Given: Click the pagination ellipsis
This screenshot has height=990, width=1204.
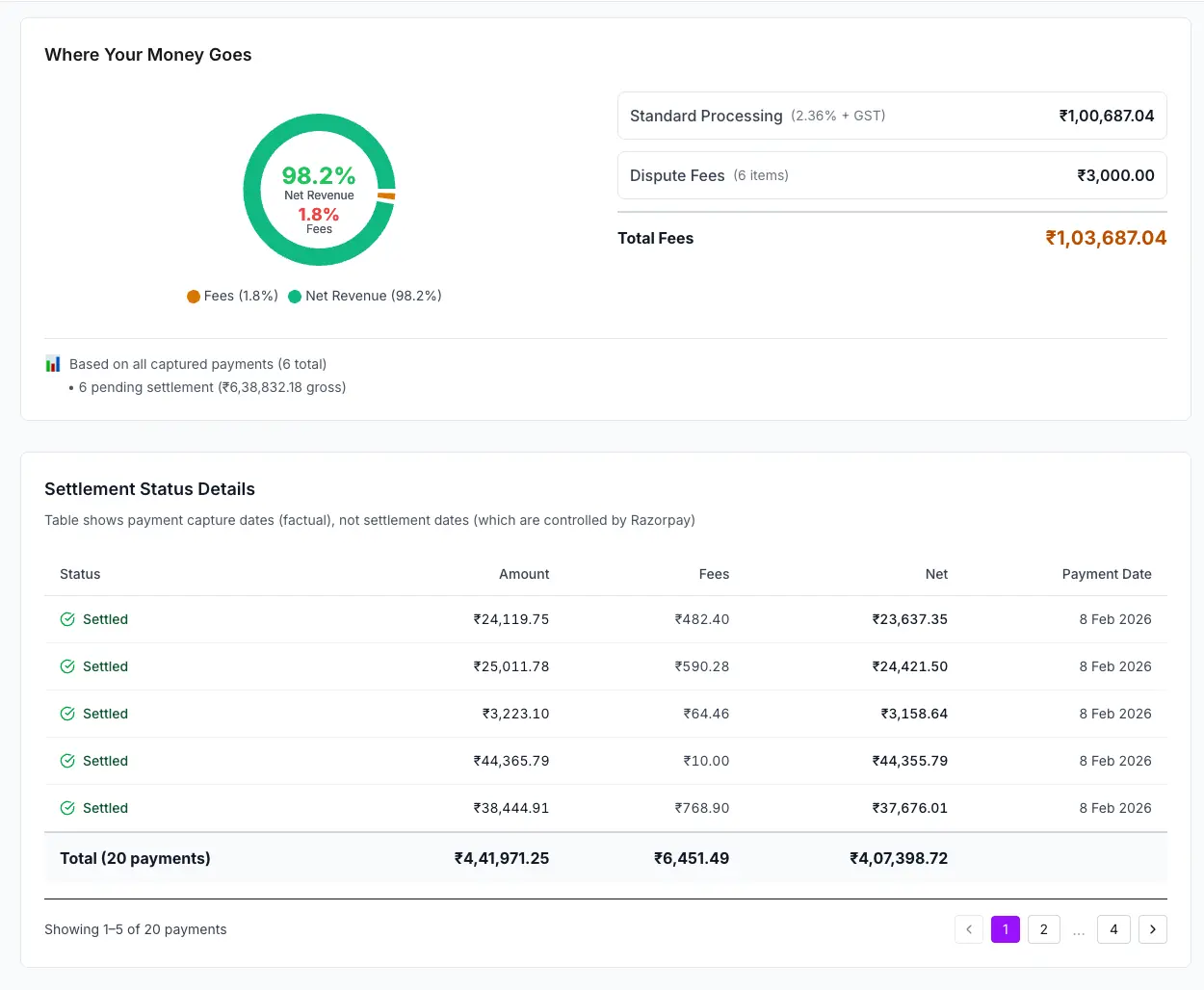Looking at the screenshot, I should pyautogui.click(x=1079, y=931).
